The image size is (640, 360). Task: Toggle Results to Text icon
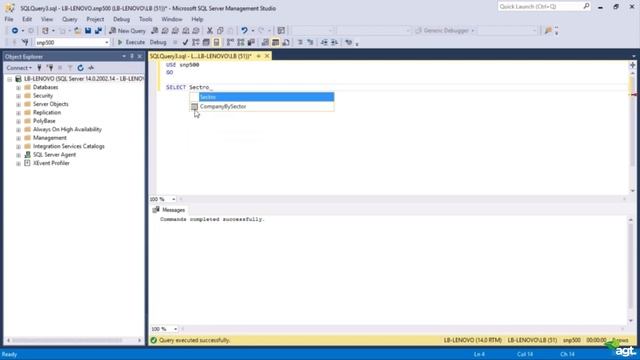pos(265,42)
